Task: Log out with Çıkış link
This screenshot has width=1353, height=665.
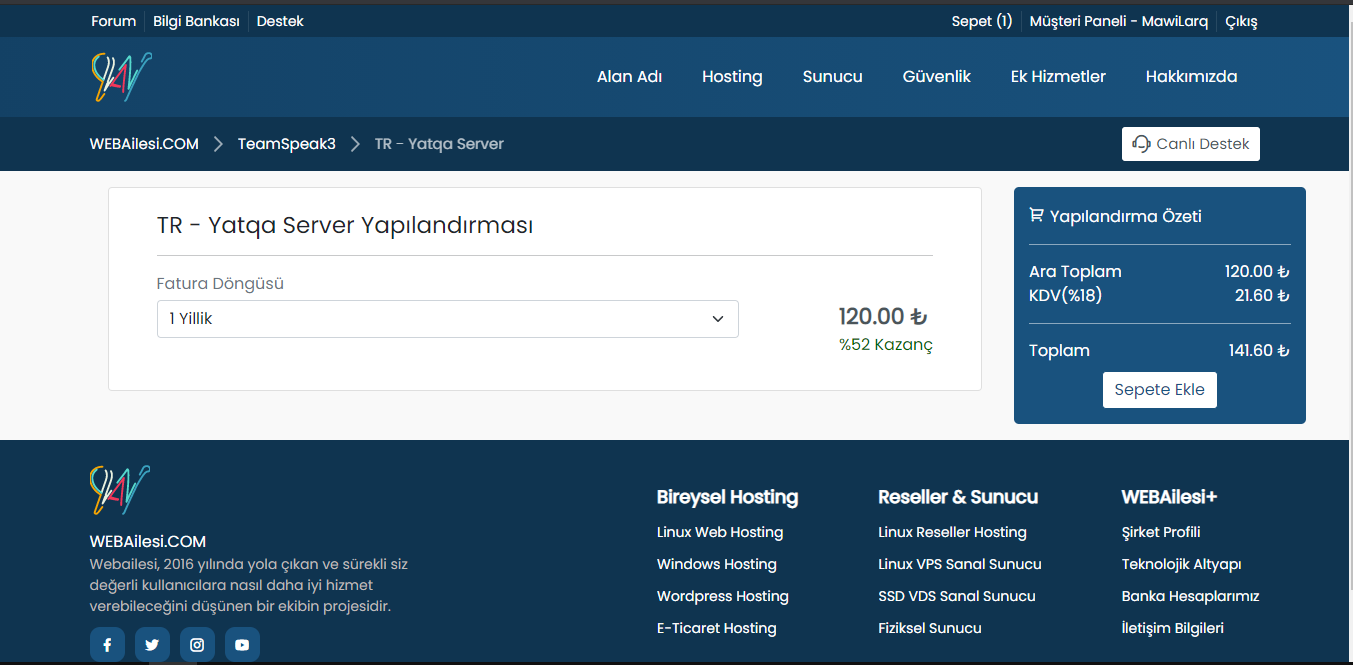Action: tap(1241, 21)
